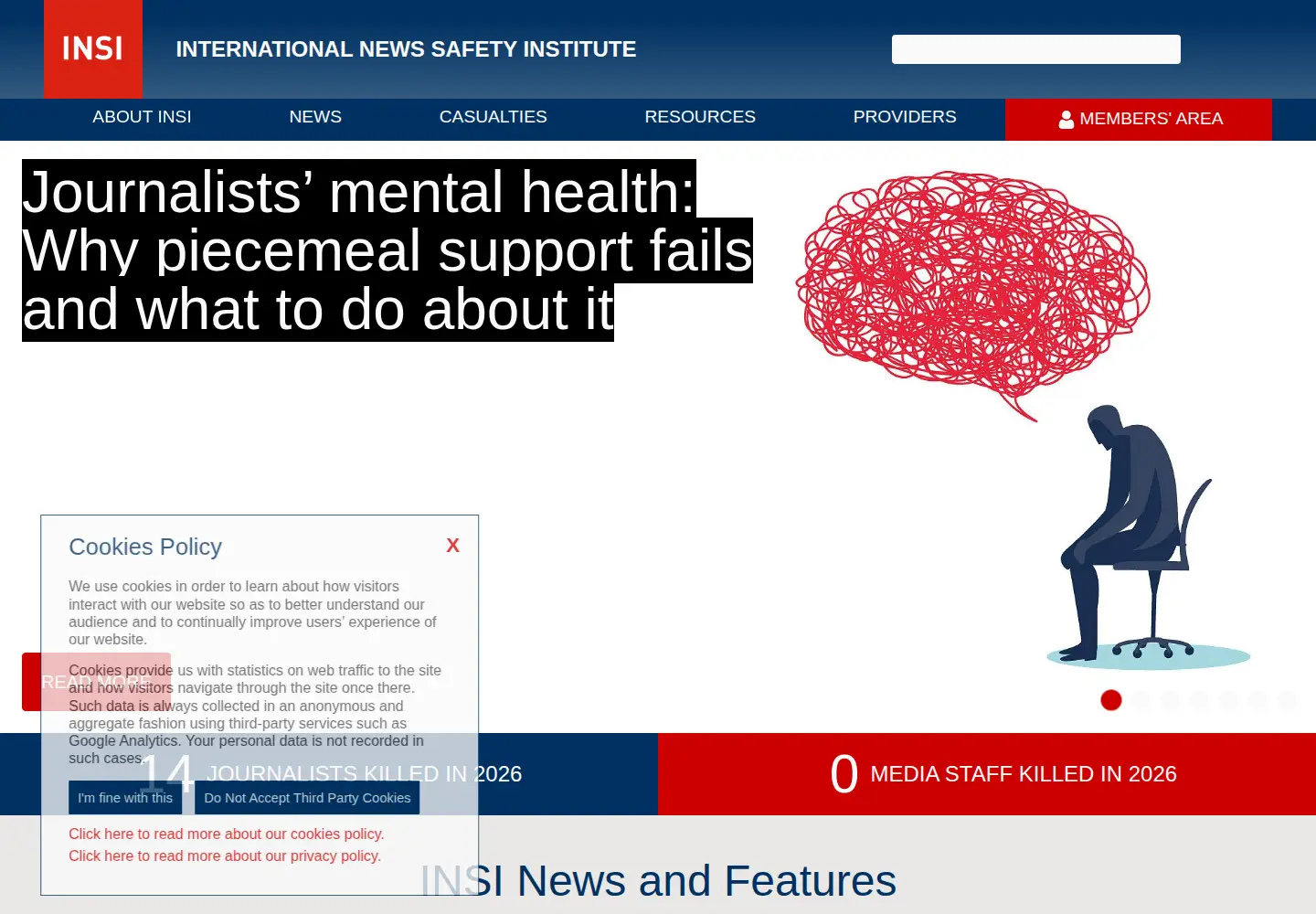Select the sixth carousel dot
This screenshot has height=914, width=1316.
coord(1258,700)
